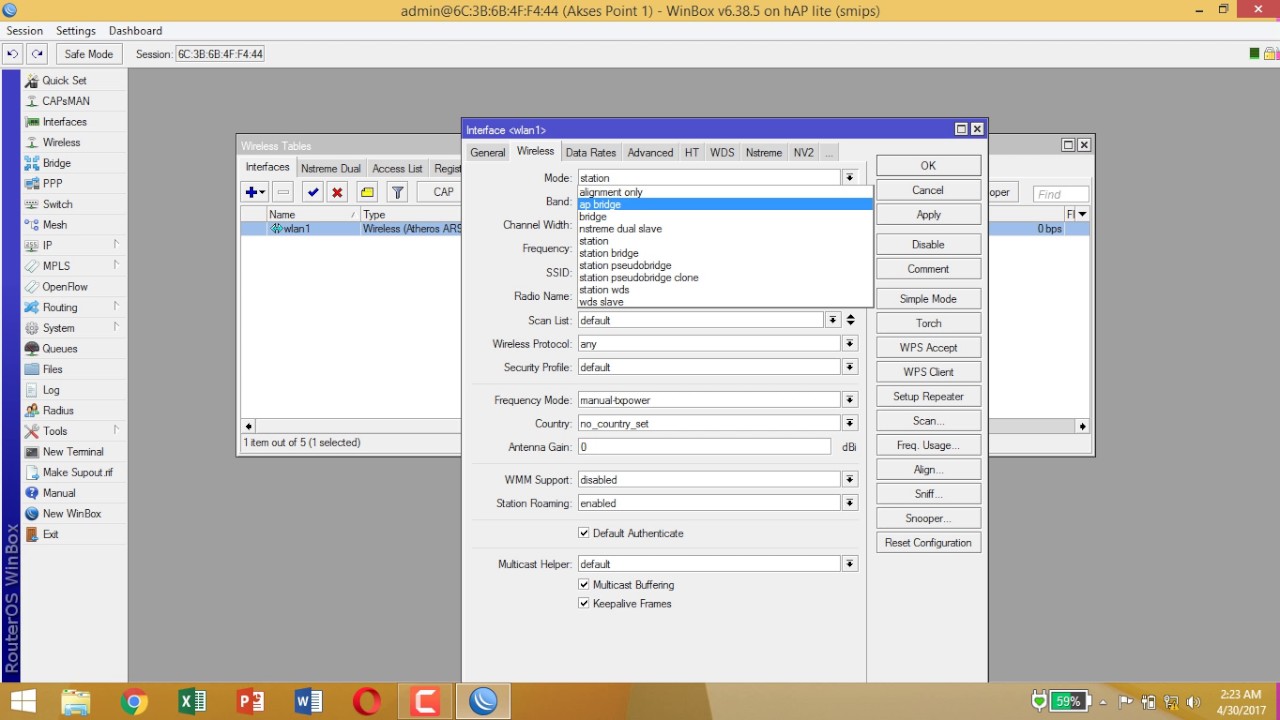
Task: Click the undo arrow in top toolbar
Action: [13, 54]
